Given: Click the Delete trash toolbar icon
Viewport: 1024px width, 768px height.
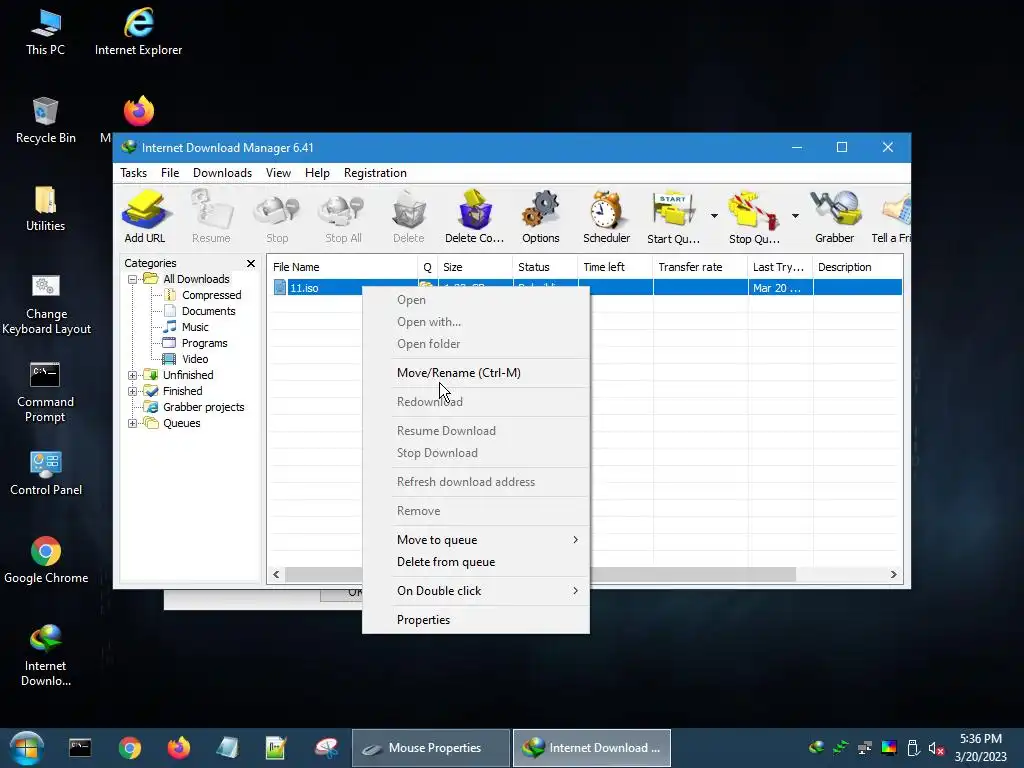Looking at the screenshot, I should (x=409, y=216).
